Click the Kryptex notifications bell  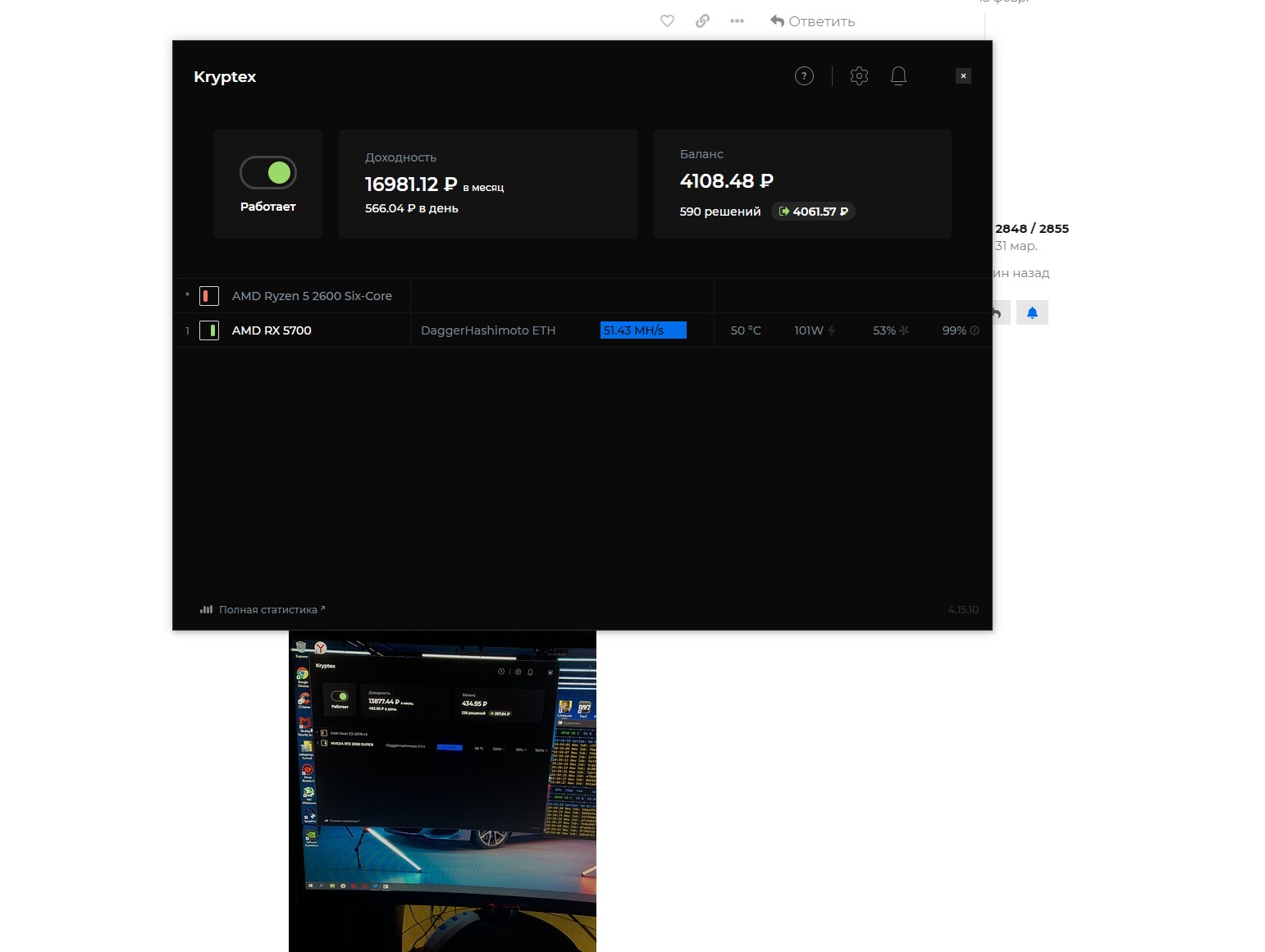tap(898, 76)
